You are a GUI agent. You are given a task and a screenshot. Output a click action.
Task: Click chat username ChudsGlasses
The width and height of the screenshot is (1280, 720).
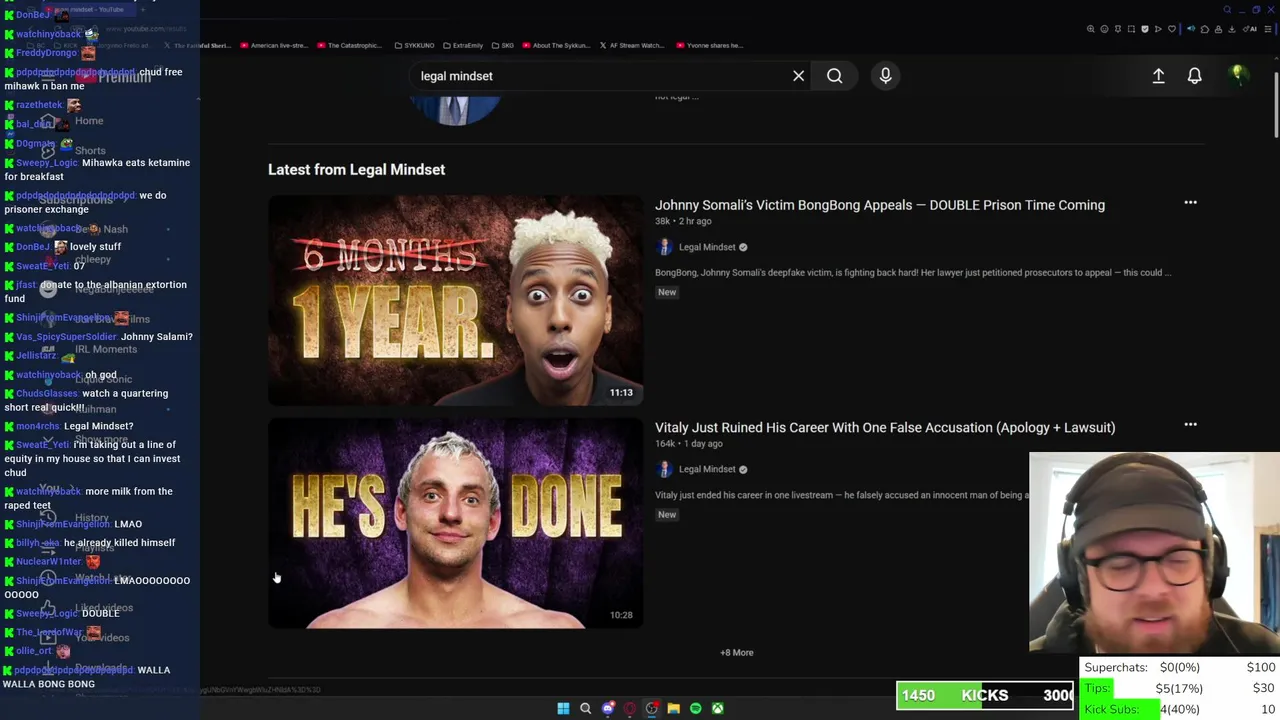[x=46, y=394]
